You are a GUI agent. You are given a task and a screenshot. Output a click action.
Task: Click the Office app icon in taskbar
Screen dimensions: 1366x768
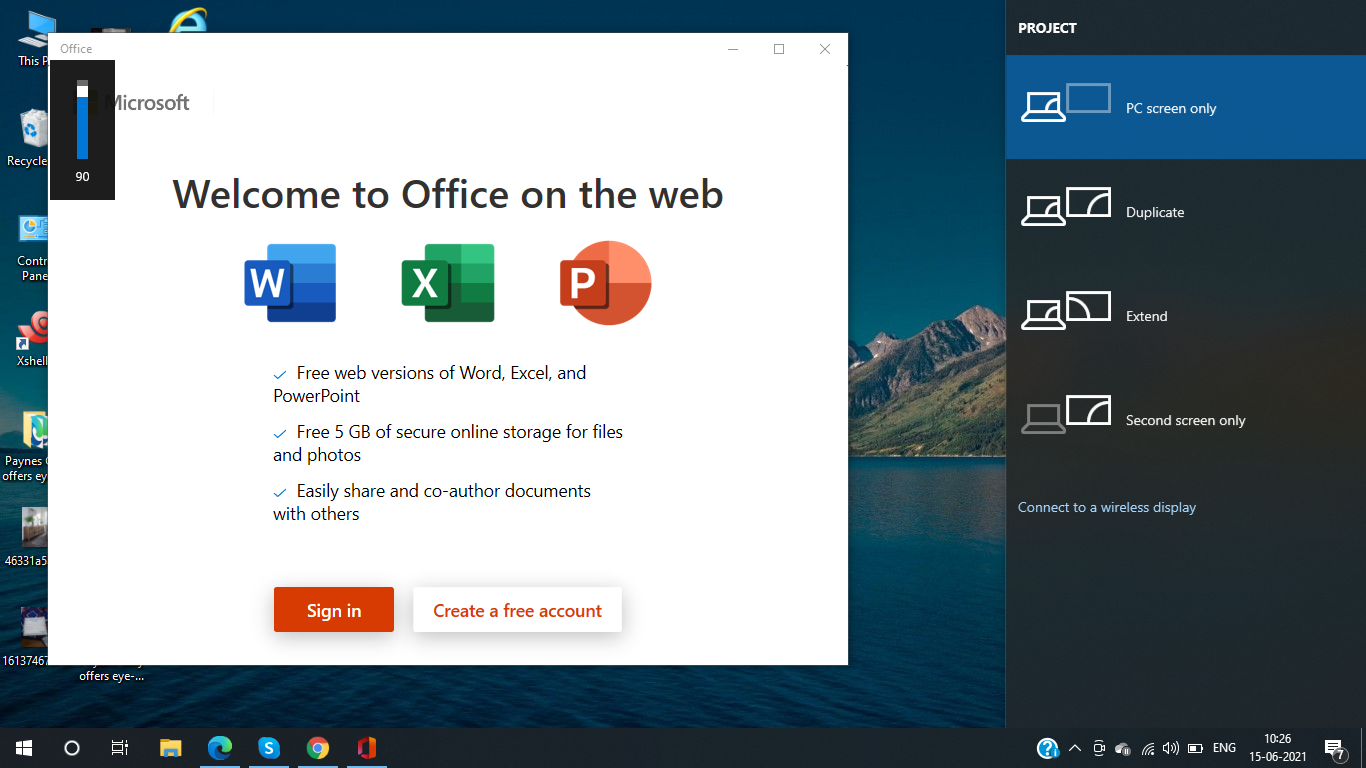tap(367, 747)
